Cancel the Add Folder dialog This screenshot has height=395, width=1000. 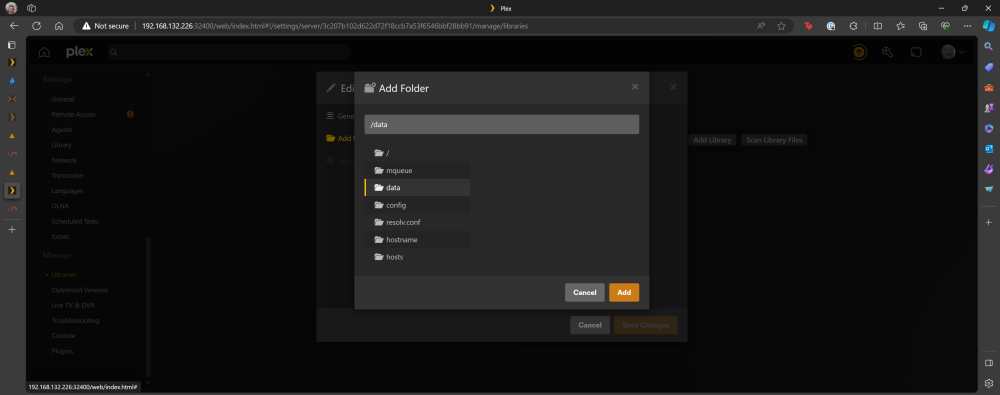(x=584, y=292)
